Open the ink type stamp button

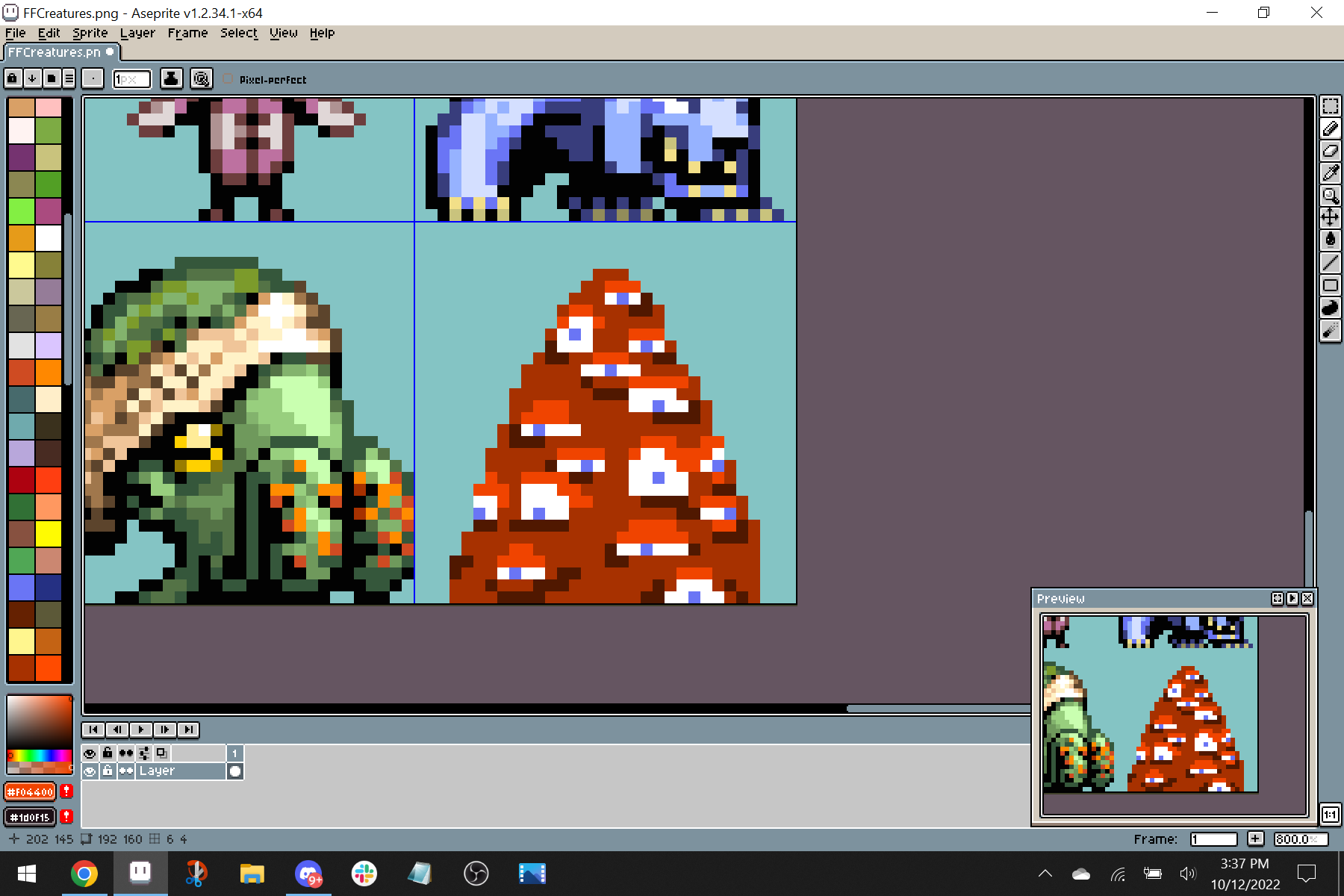coord(172,78)
